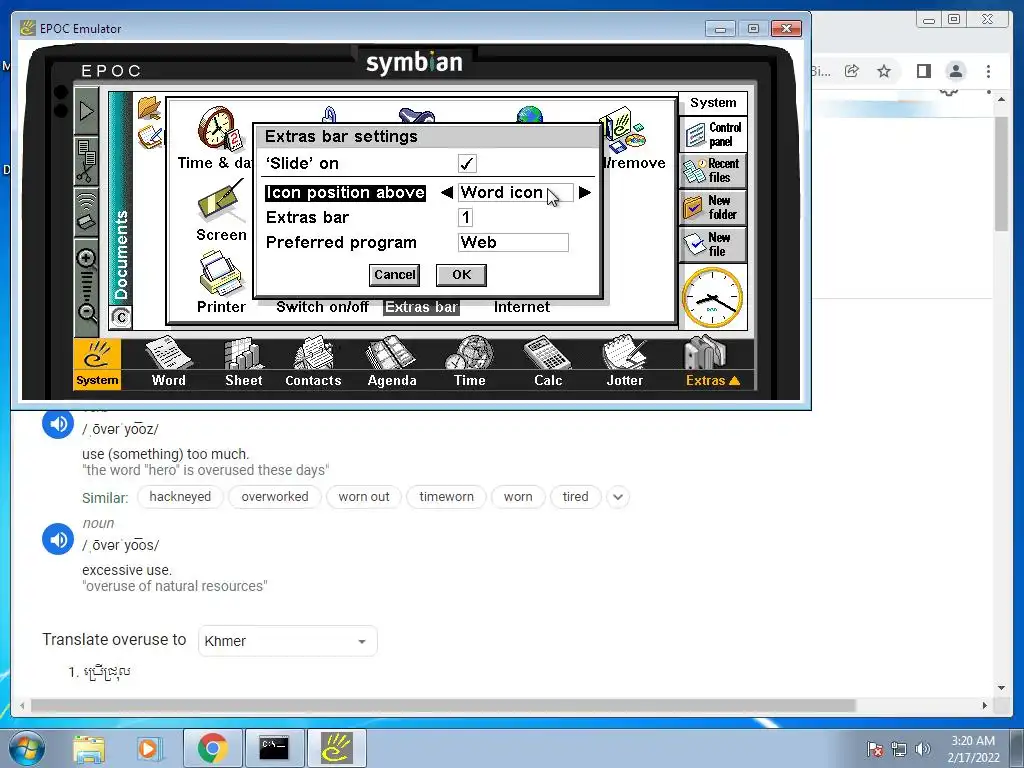Select the Internet control panel item
The height and width of the screenshot is (768, 1024).
[x=522, y=307]
